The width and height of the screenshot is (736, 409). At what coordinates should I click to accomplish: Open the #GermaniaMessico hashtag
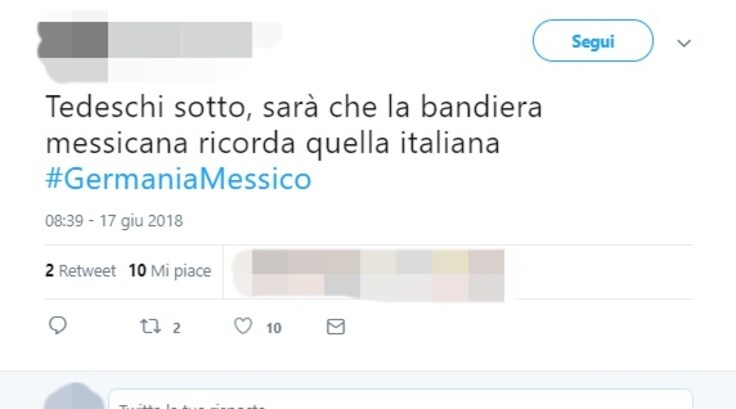178,179
